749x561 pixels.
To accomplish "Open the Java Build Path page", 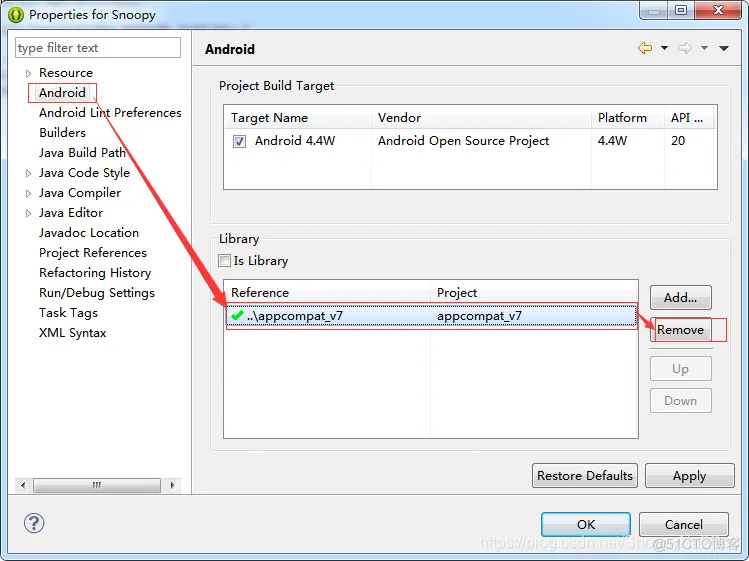I will tap(83, 153).
